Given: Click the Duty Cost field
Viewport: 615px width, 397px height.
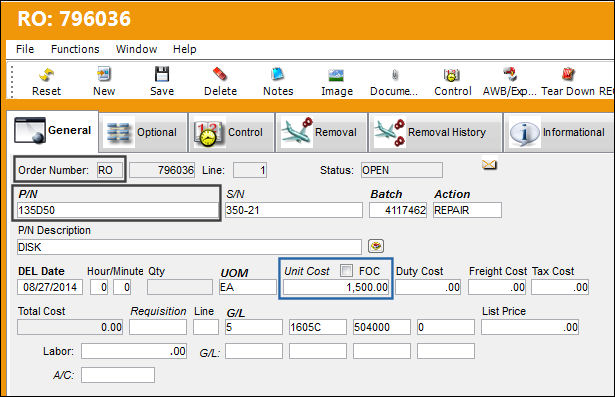Looking at the screenshot, I should pyautogui.click(x=428, y=287).
